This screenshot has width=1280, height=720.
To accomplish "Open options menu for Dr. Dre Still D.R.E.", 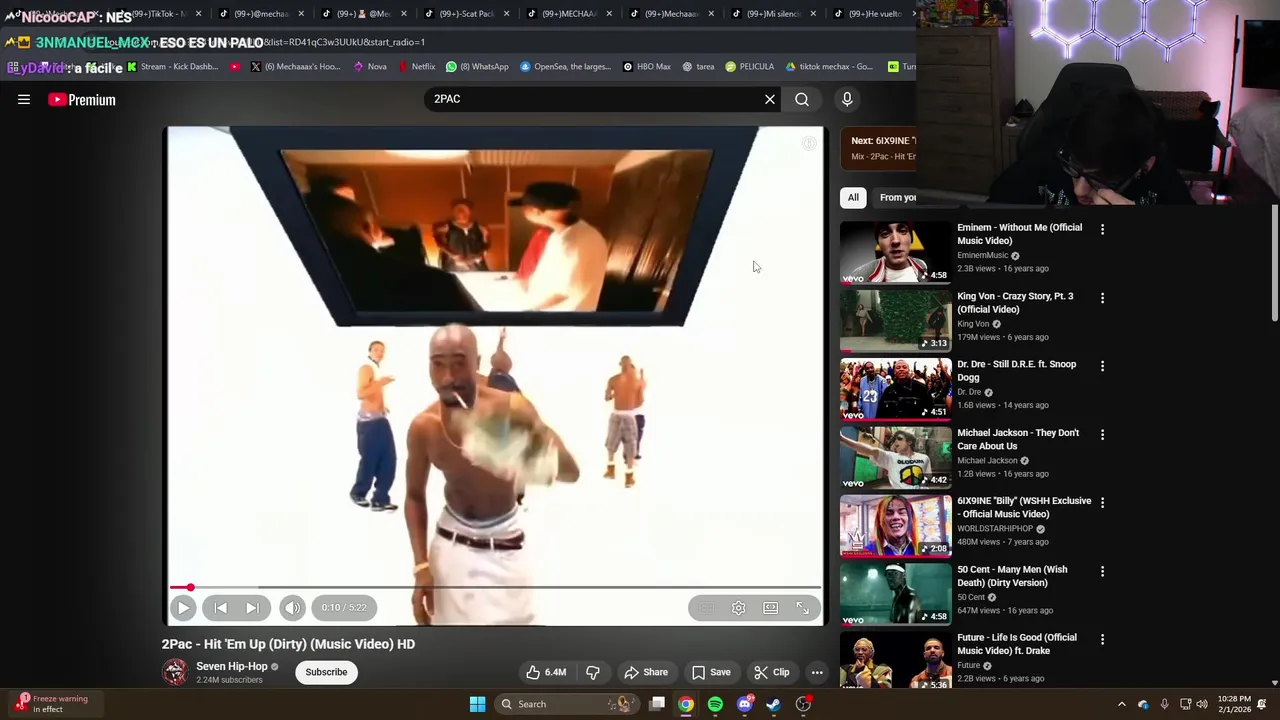I will [1102, 366].
